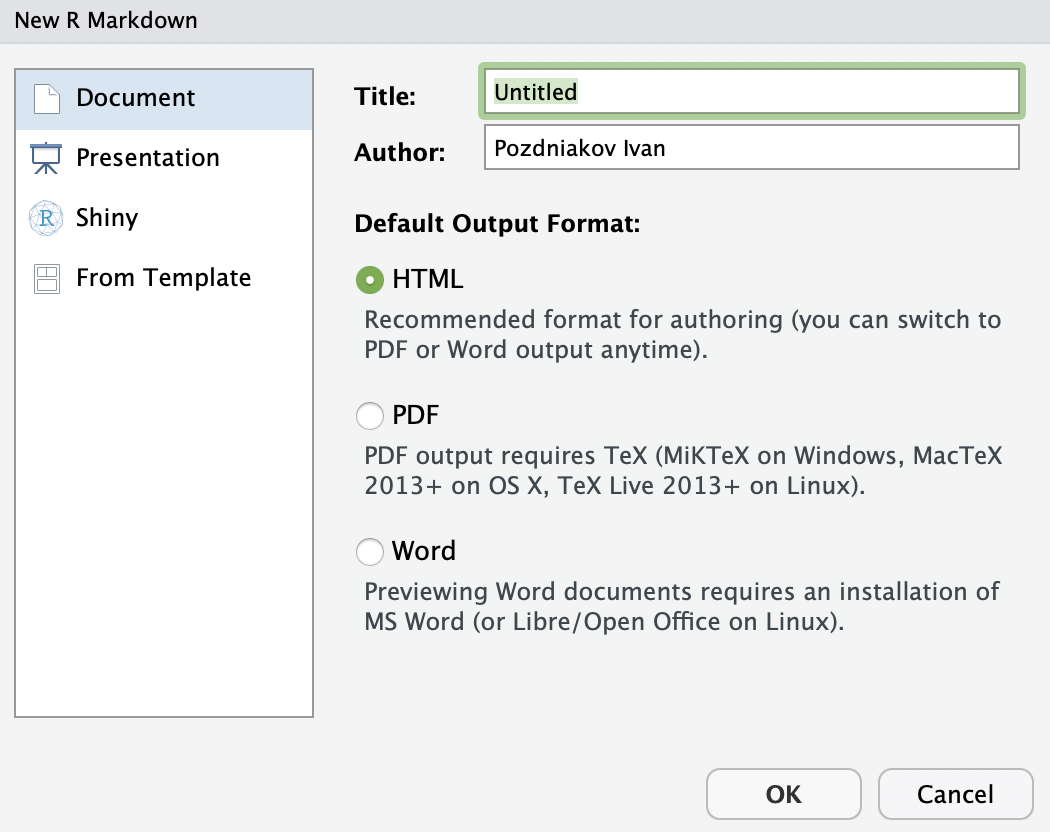Click the Default Output Format heading
The width and height of the screenshot is (1050, 832).
pos(497,224)
